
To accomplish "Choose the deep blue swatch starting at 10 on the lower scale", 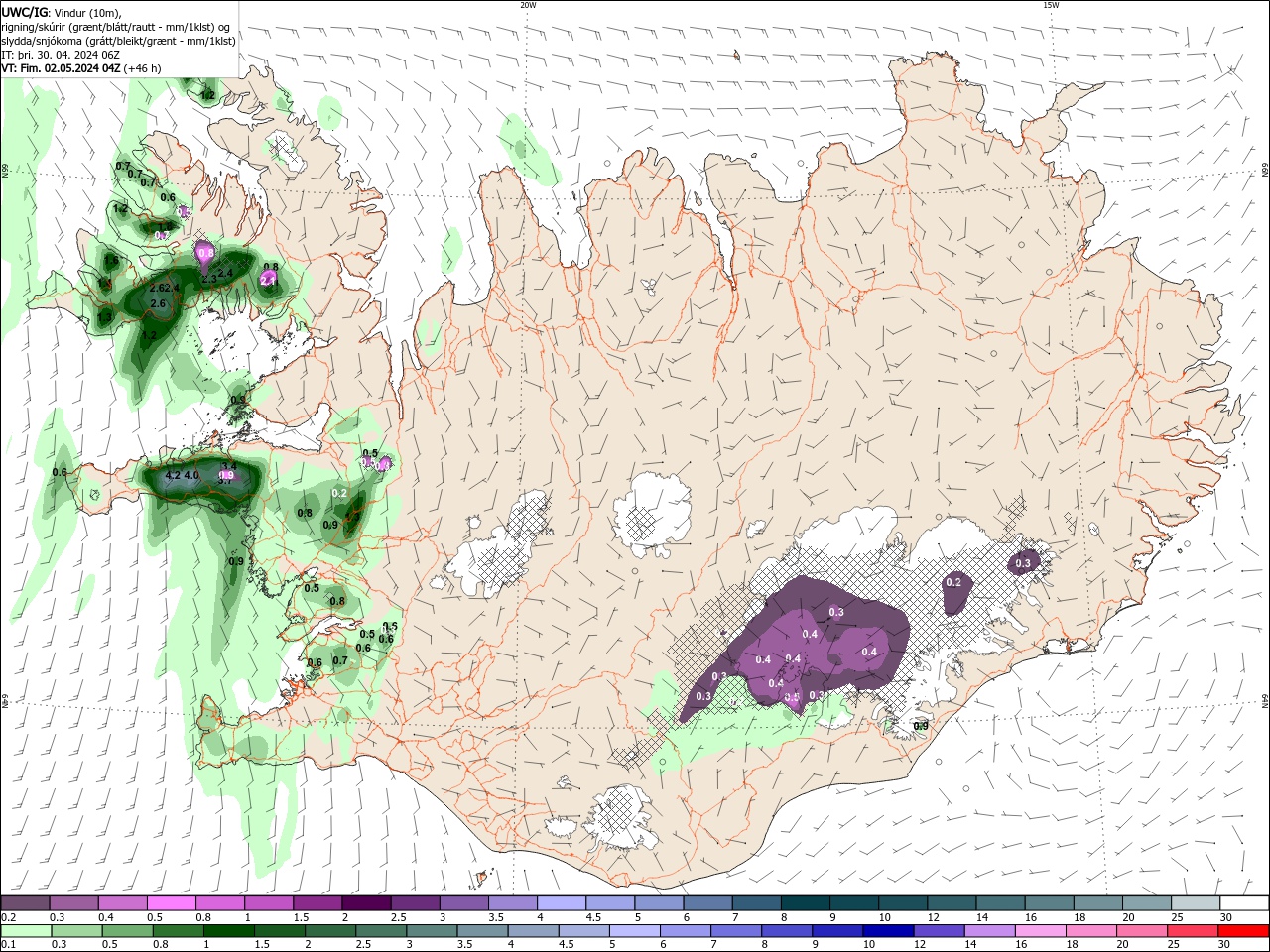I will pos(888,931).
